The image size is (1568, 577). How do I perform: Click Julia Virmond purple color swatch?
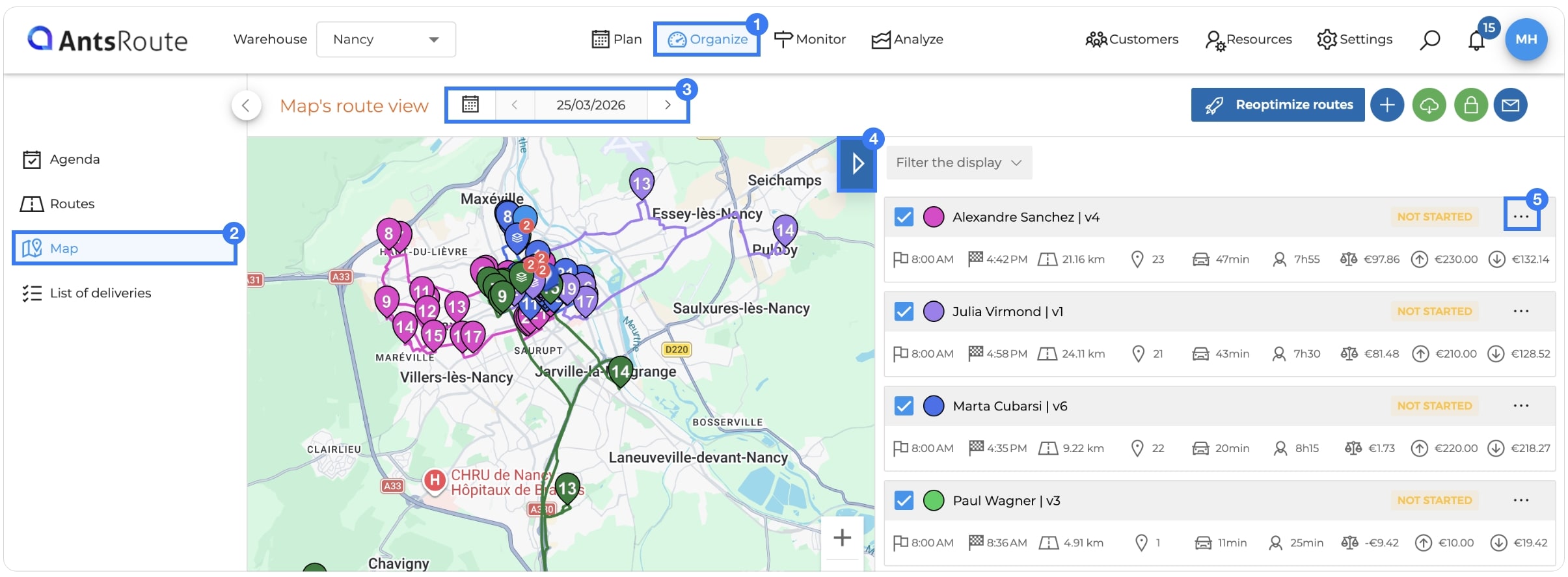coord(934,311)
